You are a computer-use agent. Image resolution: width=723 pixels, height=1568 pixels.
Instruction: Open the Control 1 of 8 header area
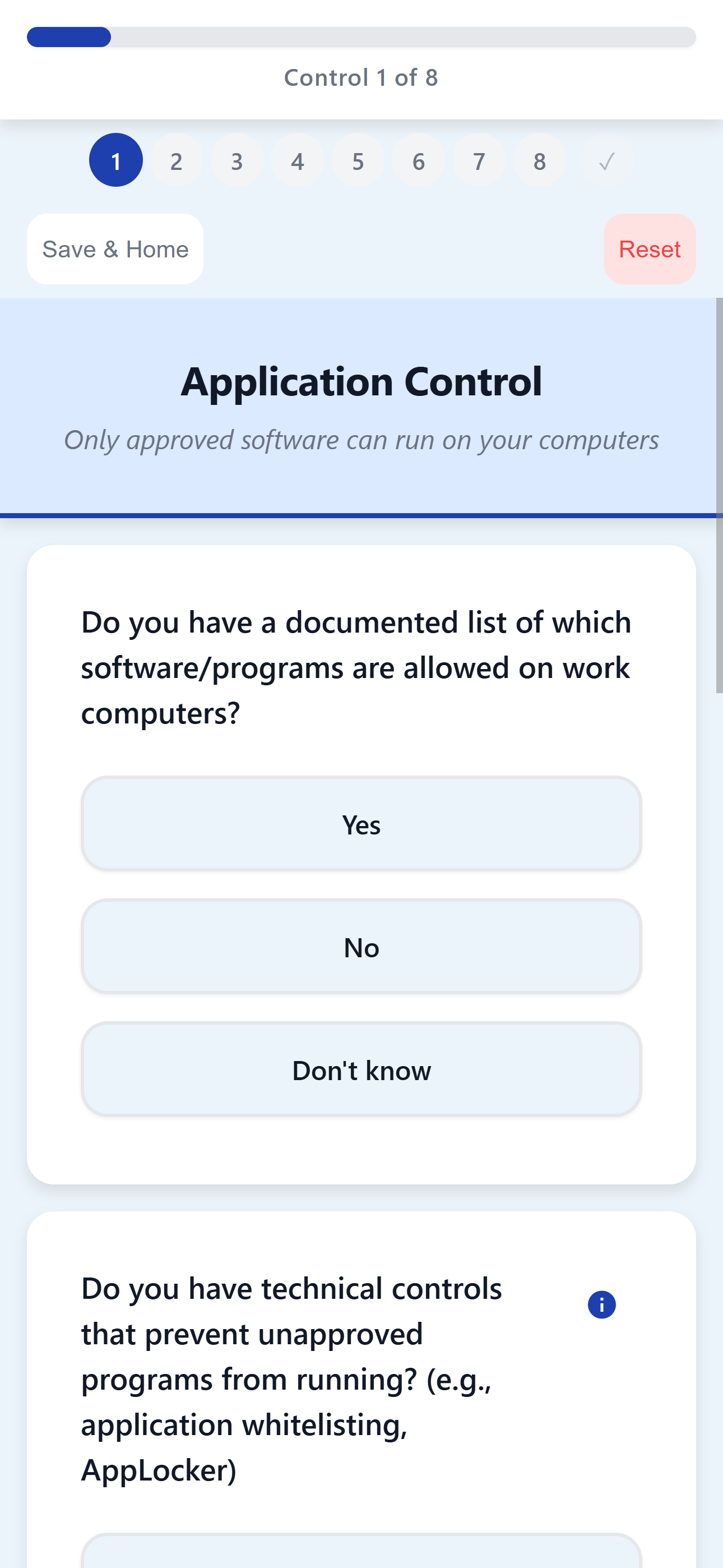361,77
